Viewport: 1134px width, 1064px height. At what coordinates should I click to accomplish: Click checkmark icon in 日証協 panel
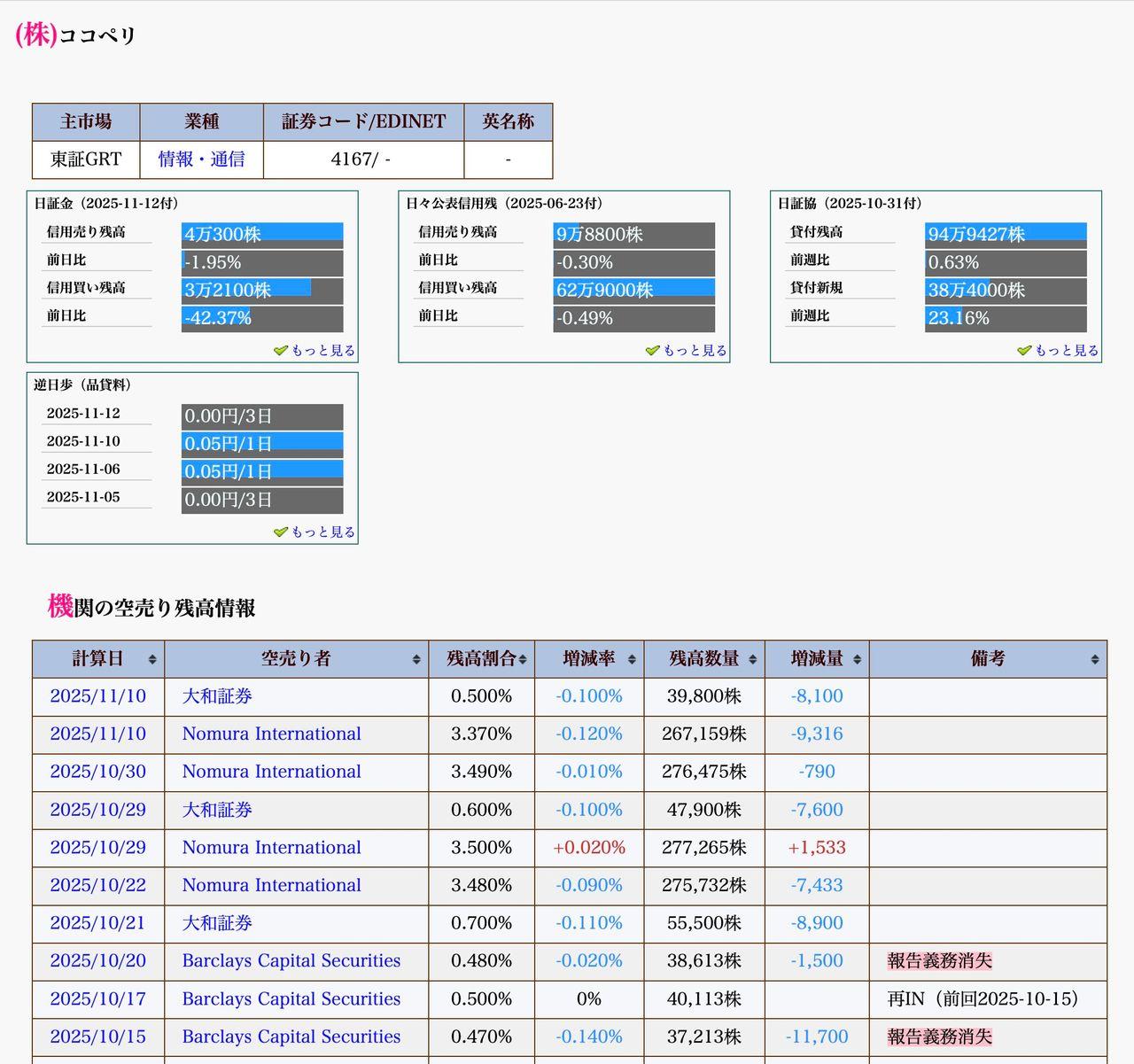[1024, 351]
